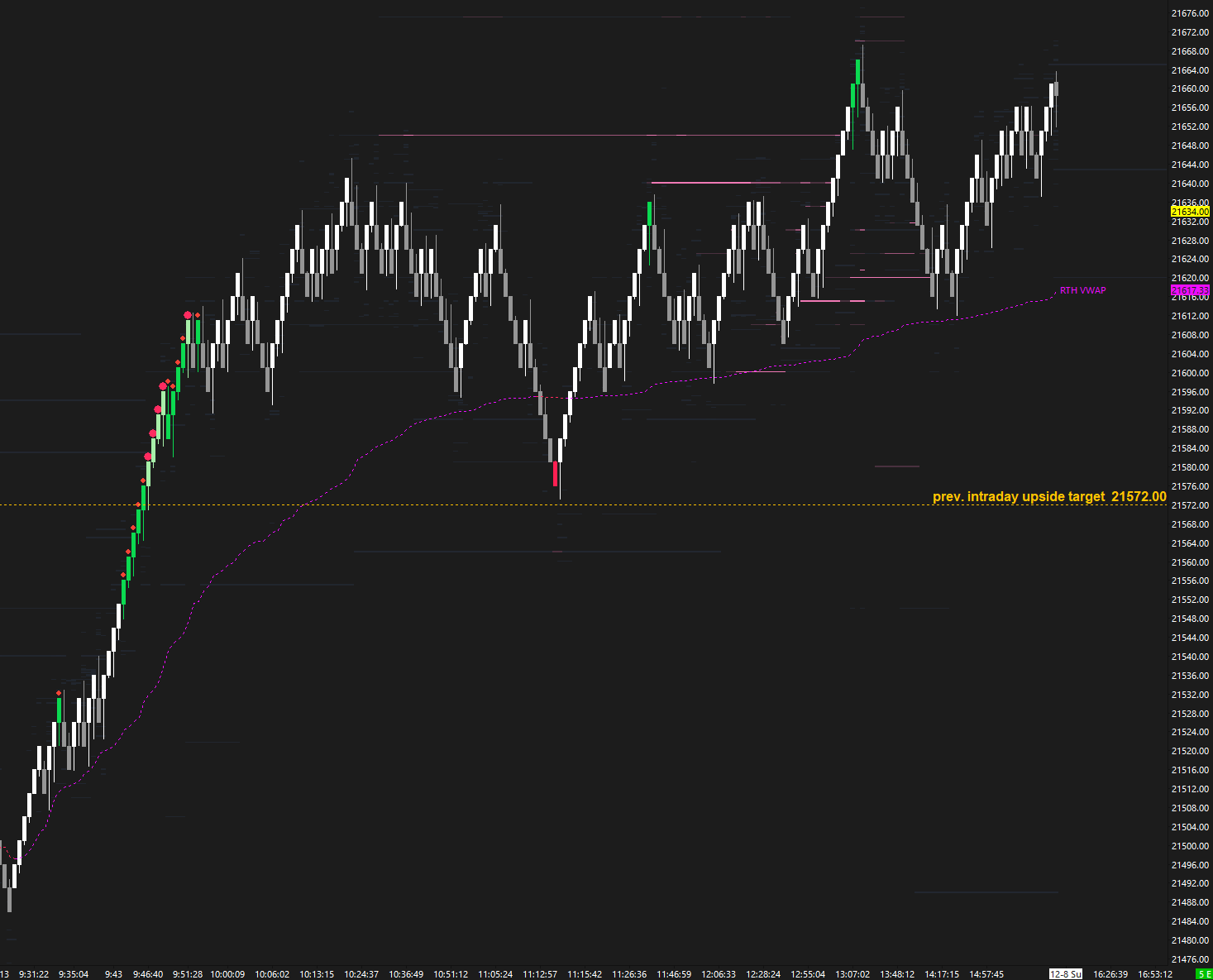Click the 14:17:15 time axis label
The width and height of the screenshot is (1213, 980).
tap(942, 974)
